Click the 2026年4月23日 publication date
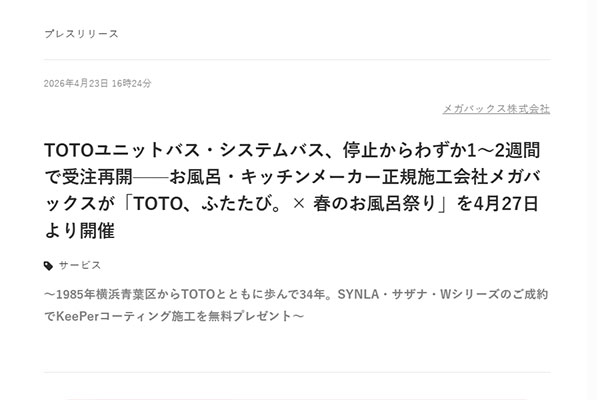 pos(75,84)
